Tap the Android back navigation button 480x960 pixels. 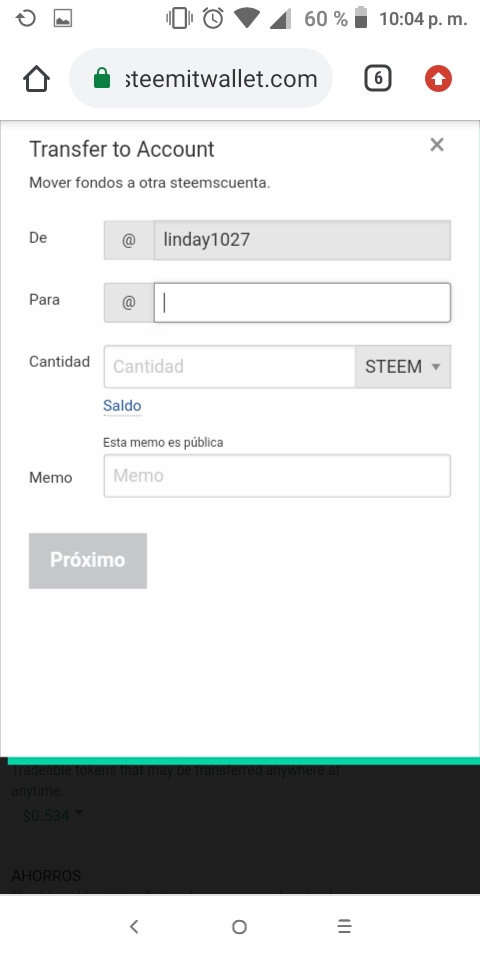pos(134,926)
